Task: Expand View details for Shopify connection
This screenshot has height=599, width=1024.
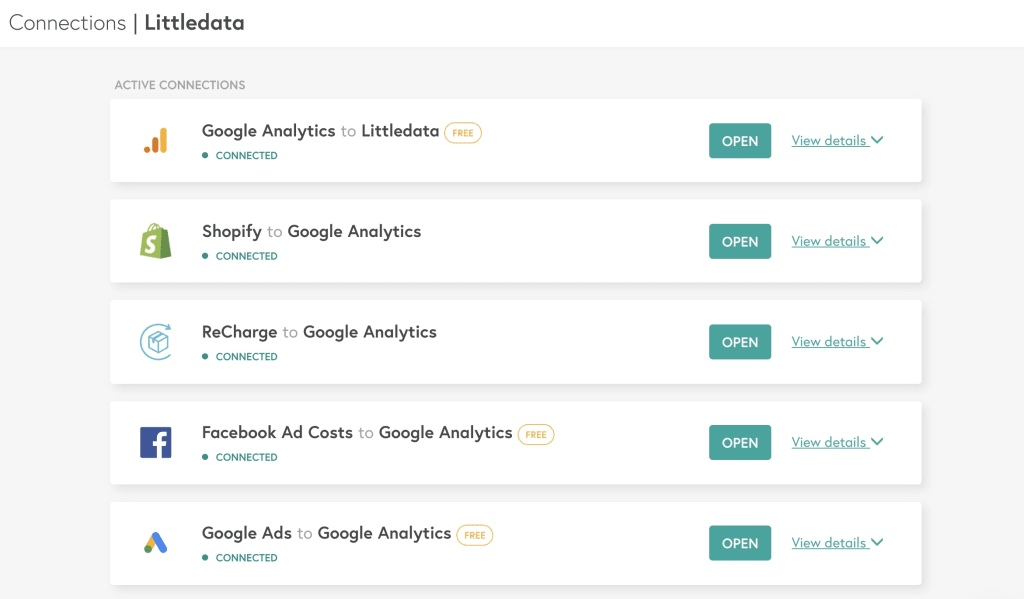Action: coord(837,241)
